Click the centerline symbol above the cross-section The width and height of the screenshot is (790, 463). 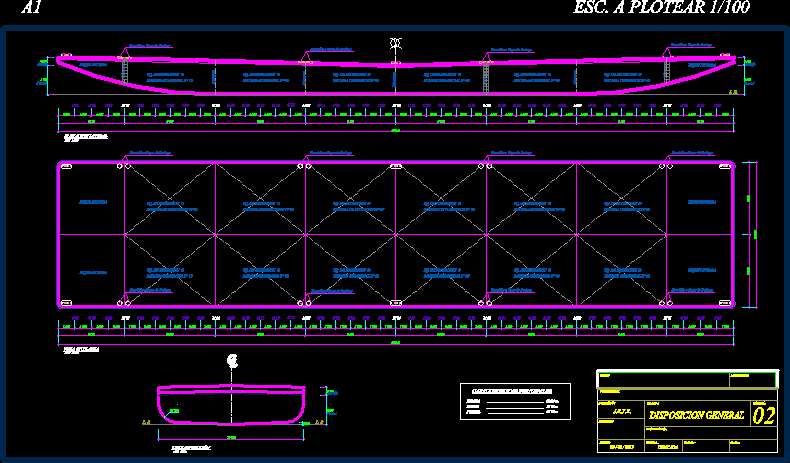point(232,361)
